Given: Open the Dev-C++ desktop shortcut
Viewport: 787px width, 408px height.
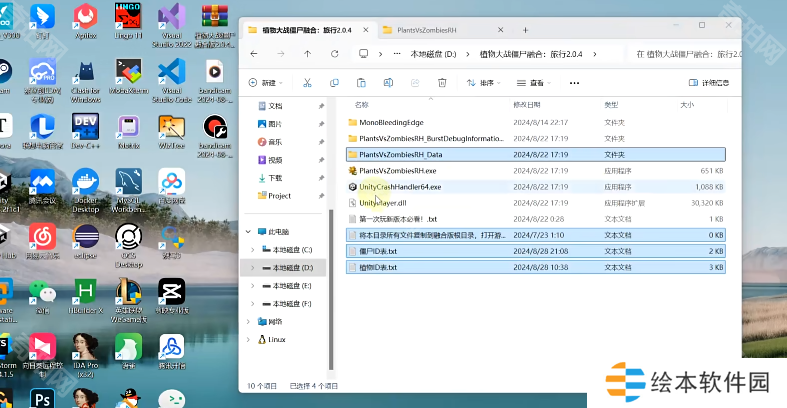Looking at the screenshot, I should point(85,128).
